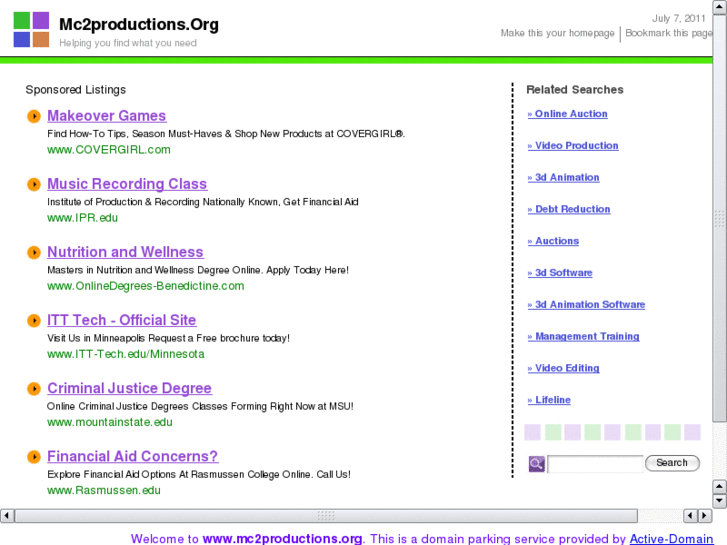Click the July 7, 2011 date
This screenshot has height=545, width=727.
[x=678, y=19]
